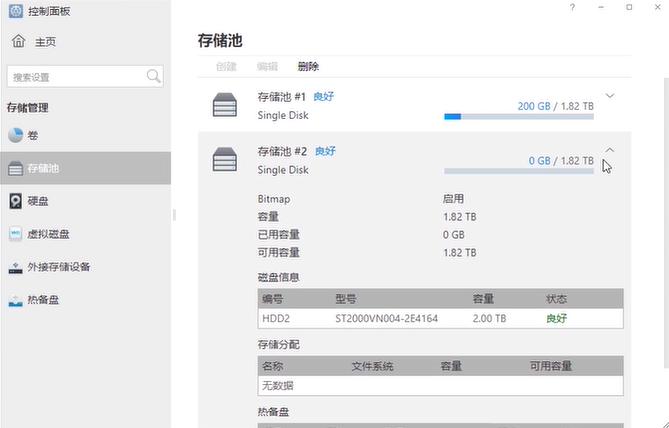
Task: Click the 存储池 #1 usage bar
Action: tap(518, 116)
